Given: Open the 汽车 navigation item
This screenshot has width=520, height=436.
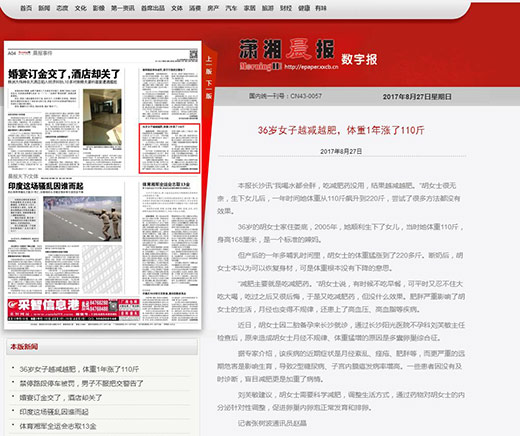Looking at the screenshot, I should [231, 8].
